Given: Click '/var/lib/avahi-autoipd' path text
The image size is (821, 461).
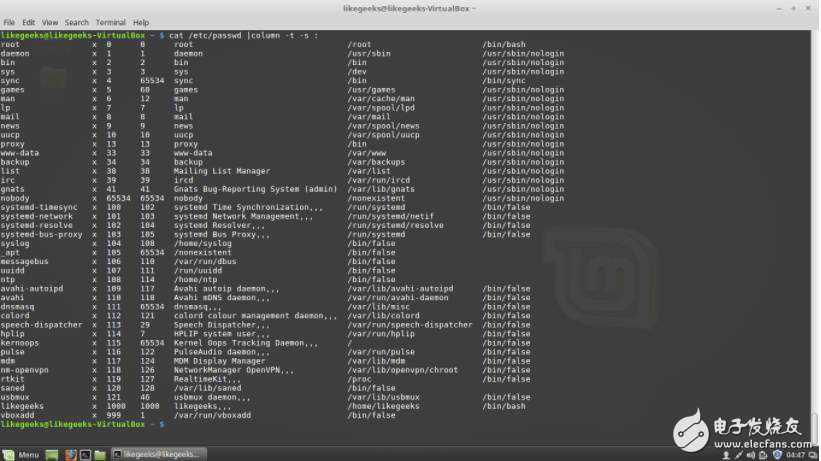Looking at the screenshot, I should 401,289.
